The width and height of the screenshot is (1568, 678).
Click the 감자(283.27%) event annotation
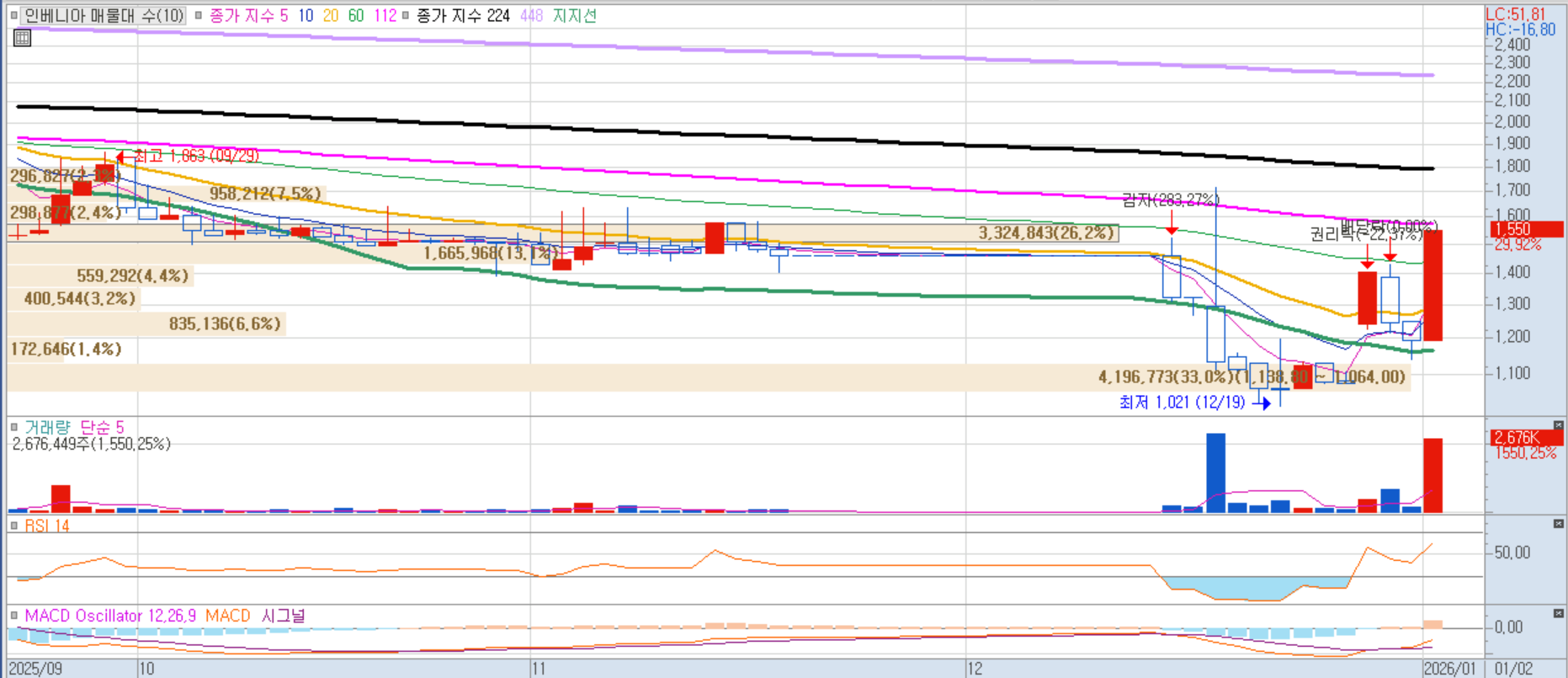(1171, 200)
